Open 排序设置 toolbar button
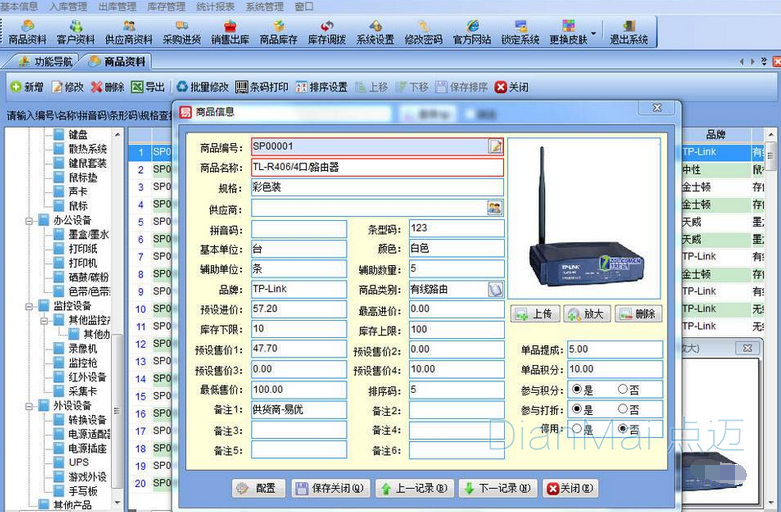Screen dimensions: 781x512 click(x=322, y=87)
